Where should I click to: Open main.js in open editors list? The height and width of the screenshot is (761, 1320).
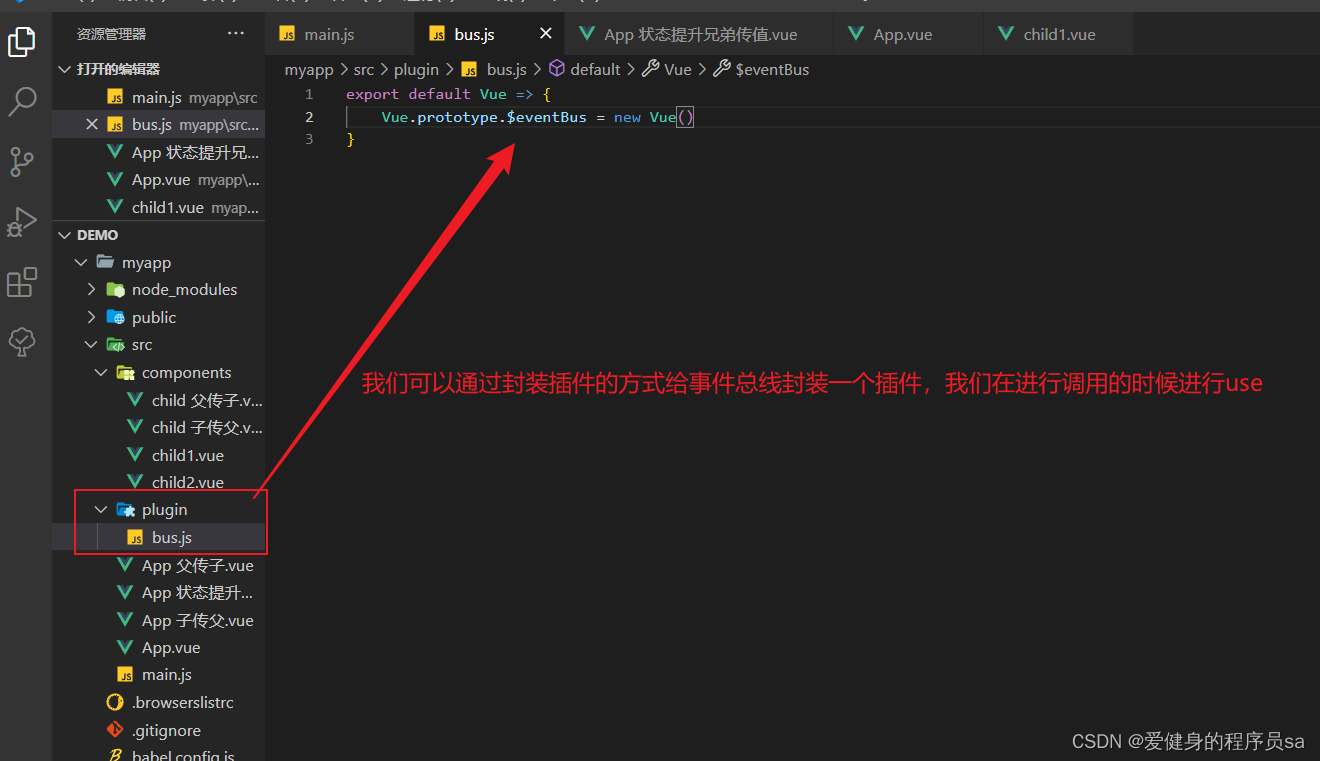(158, 97)
